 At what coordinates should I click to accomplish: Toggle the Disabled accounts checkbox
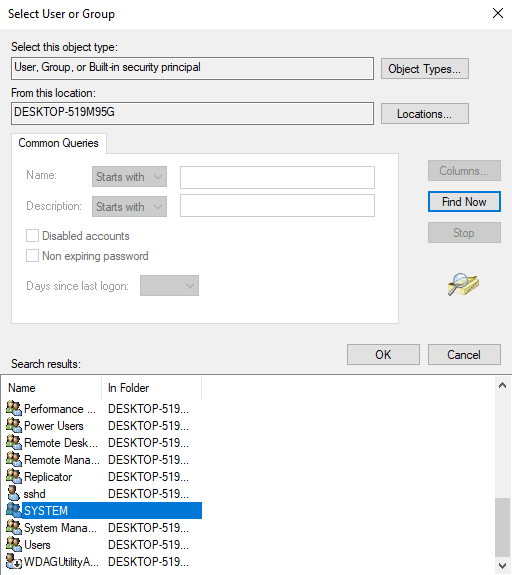tap(32, 235)
